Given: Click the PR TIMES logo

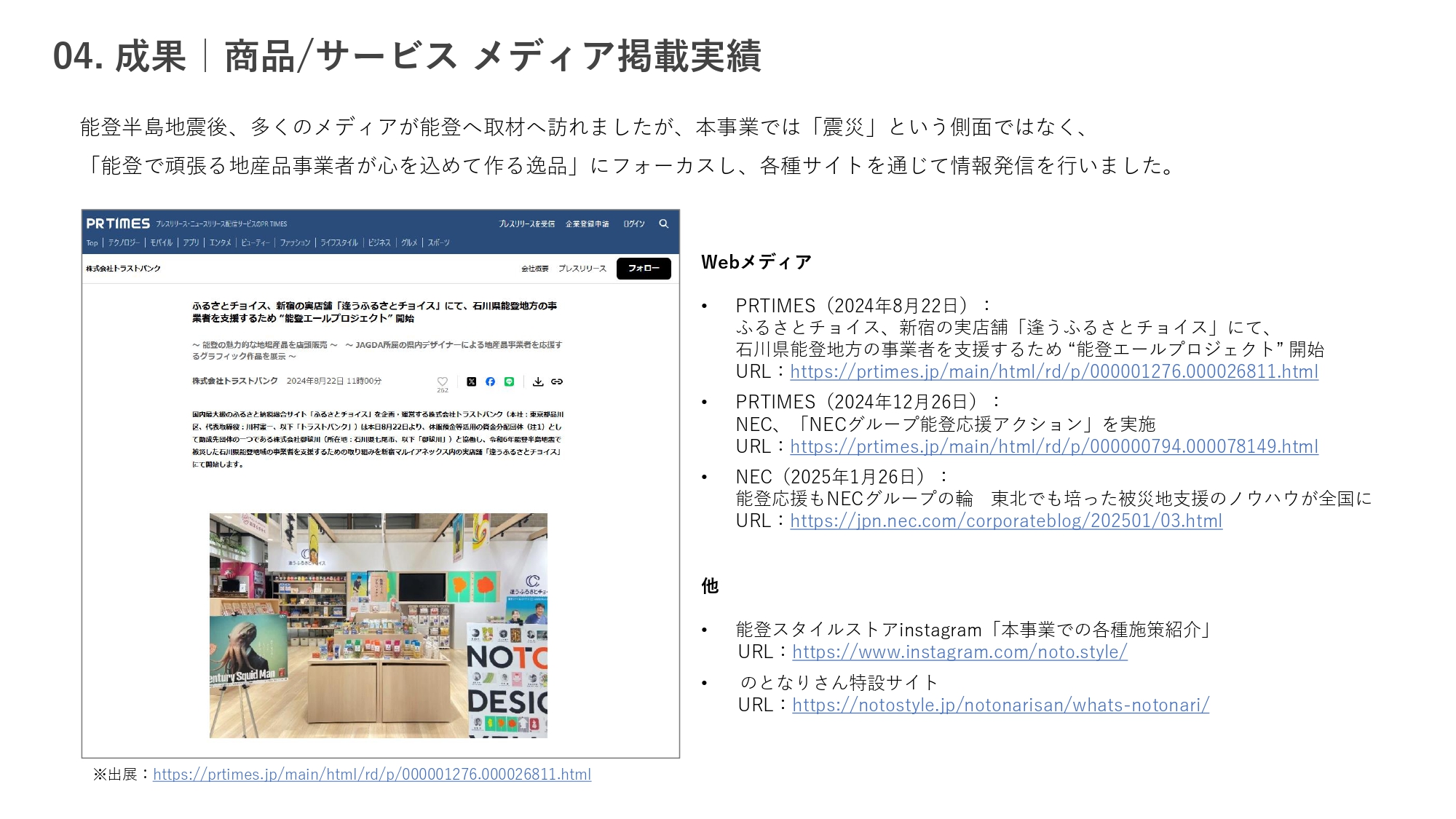Looking at the screenshot, I should [x=118, y=223].
